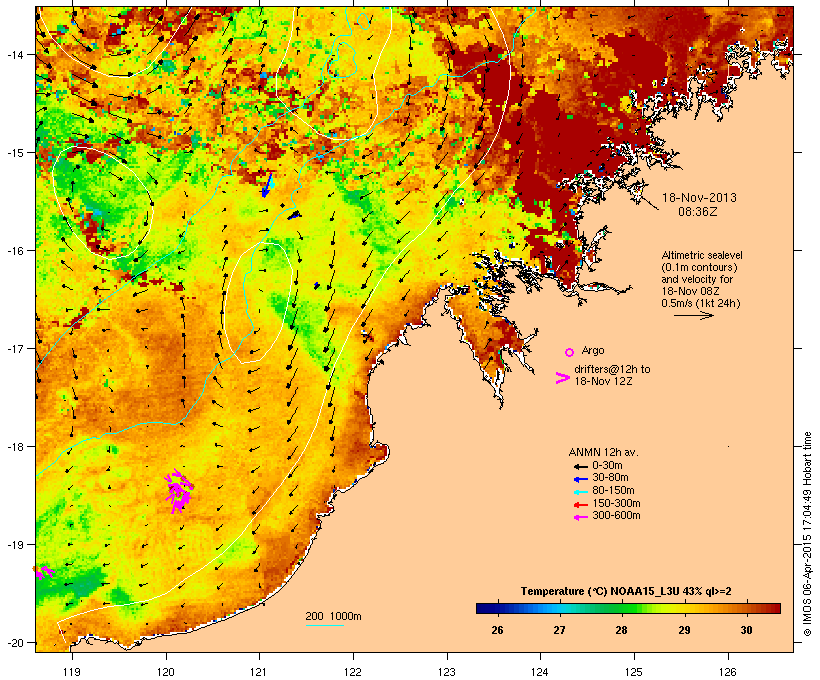Click latitude axis label -15
The image size is (820, 680).
pos(15,153)
